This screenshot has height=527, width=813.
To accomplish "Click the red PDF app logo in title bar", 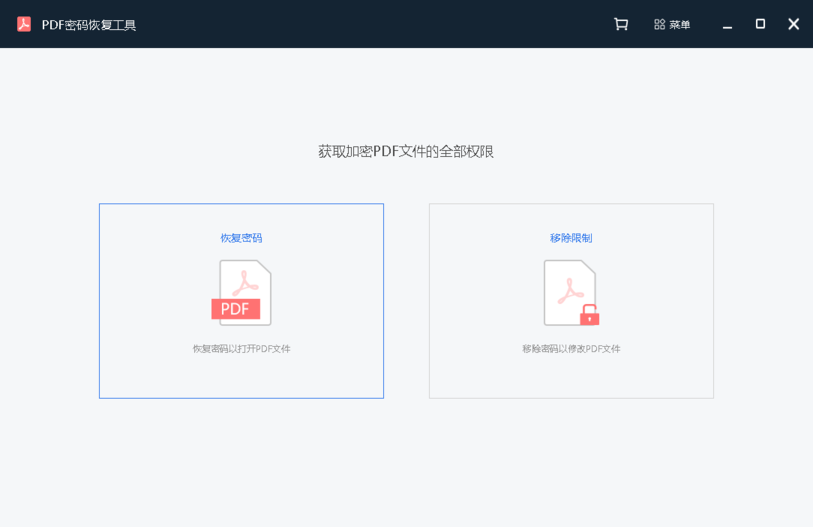I will pos(24,24).
